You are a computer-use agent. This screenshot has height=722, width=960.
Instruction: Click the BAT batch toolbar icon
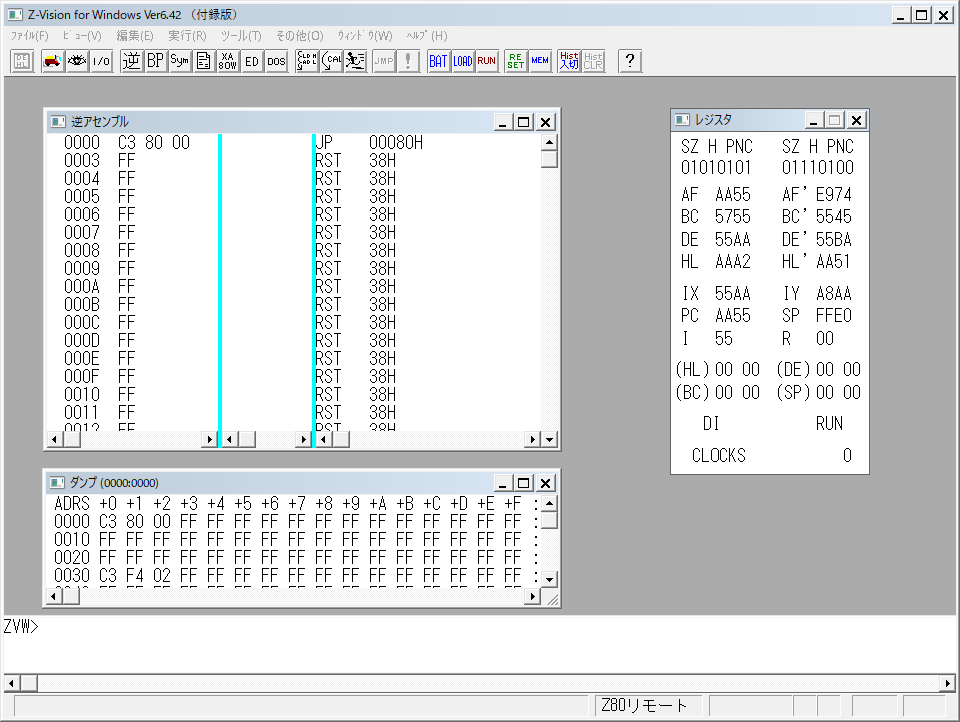pyautogui.click(x=438, y=61)
